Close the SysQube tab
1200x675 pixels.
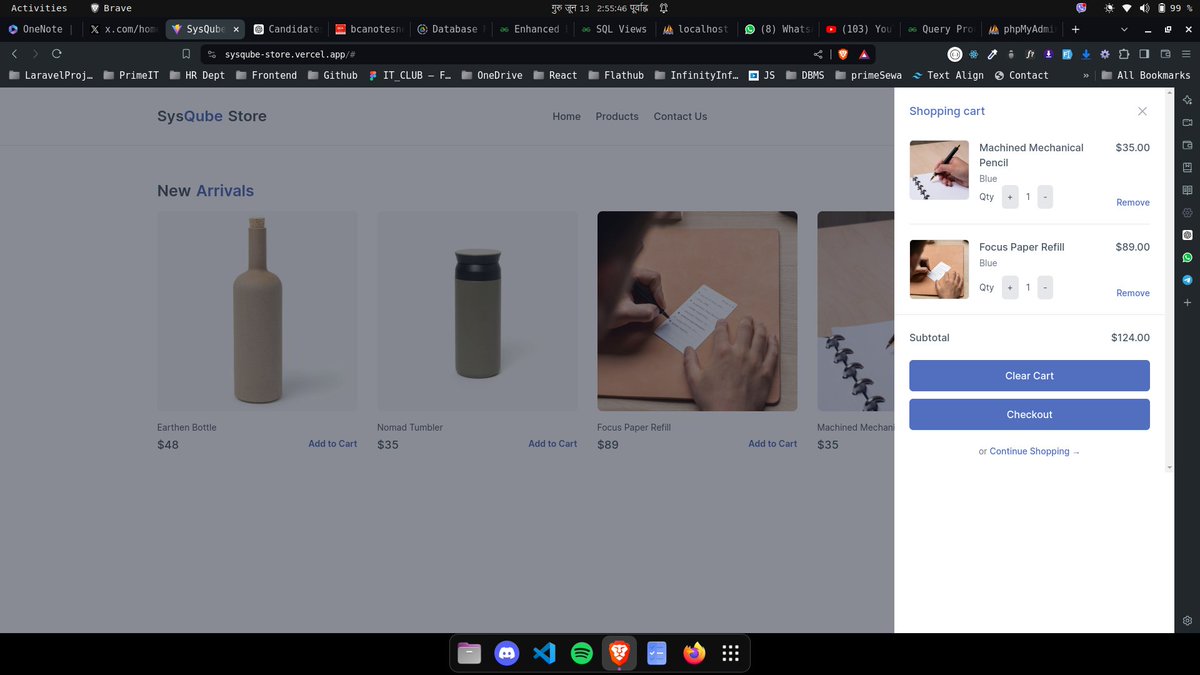pos(237,29)
